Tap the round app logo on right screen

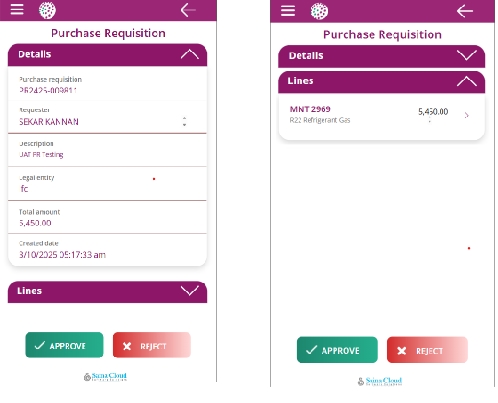click(319, 11)
